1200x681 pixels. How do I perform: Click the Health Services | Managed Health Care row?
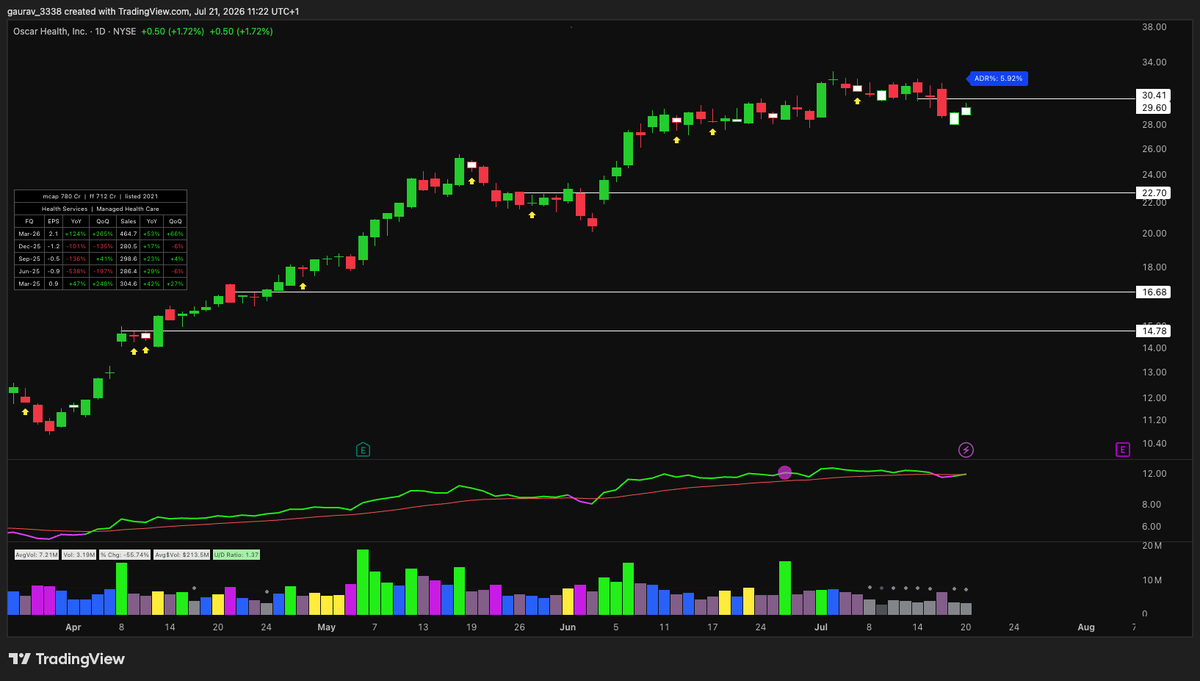100,209
